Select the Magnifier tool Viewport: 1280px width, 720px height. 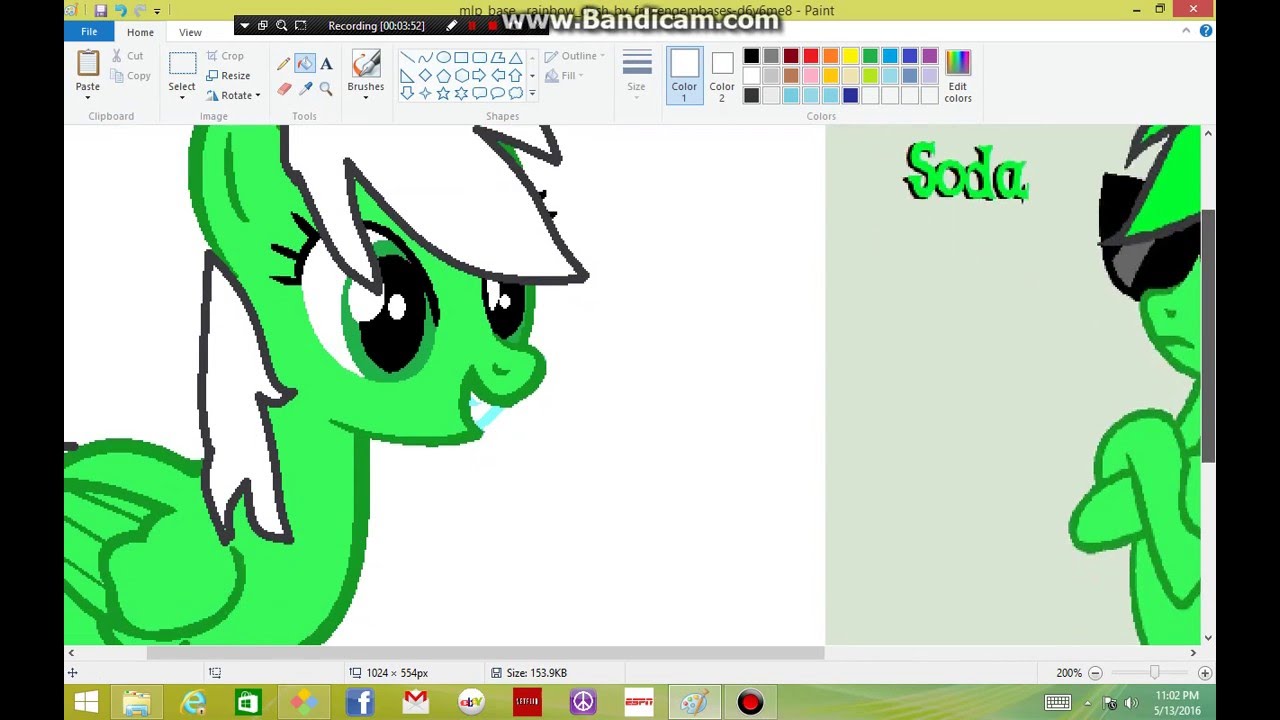(326, 89)
